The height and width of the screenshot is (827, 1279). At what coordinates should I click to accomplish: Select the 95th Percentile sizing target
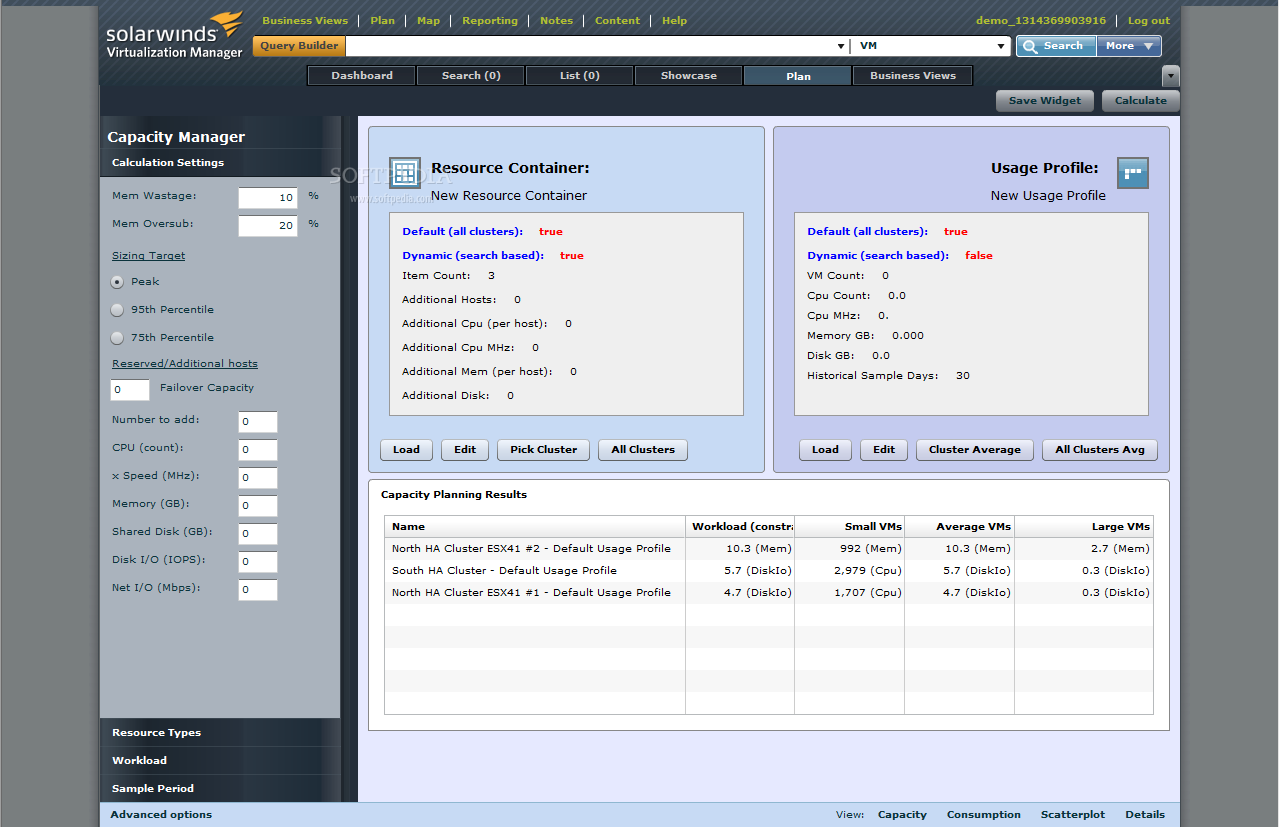pyautogui.click(x=118, y=310)
